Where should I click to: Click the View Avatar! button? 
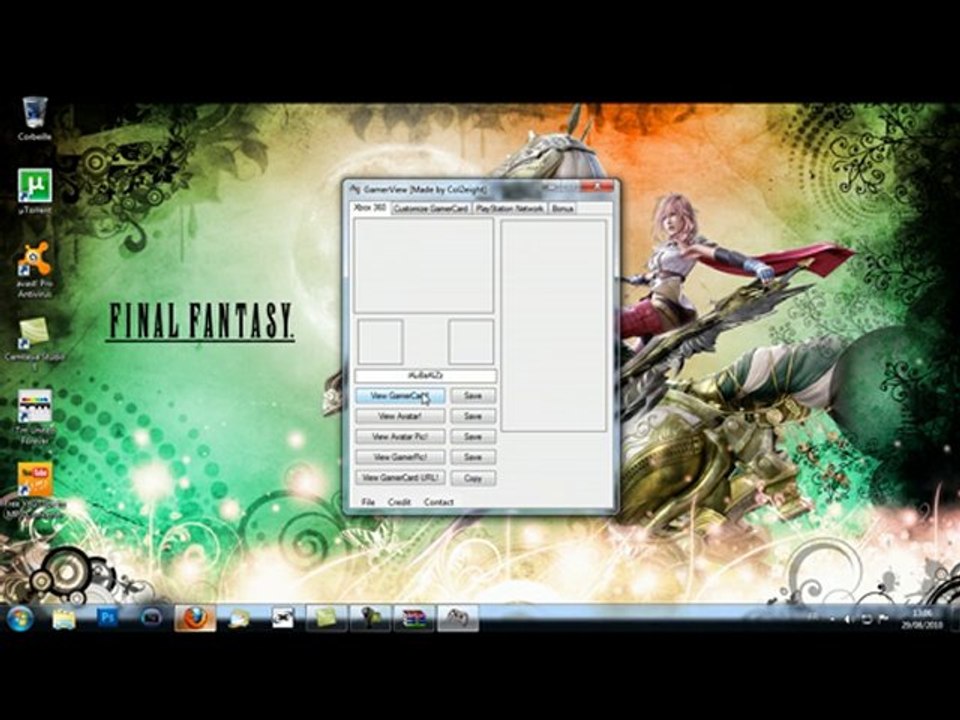[400, 416]
